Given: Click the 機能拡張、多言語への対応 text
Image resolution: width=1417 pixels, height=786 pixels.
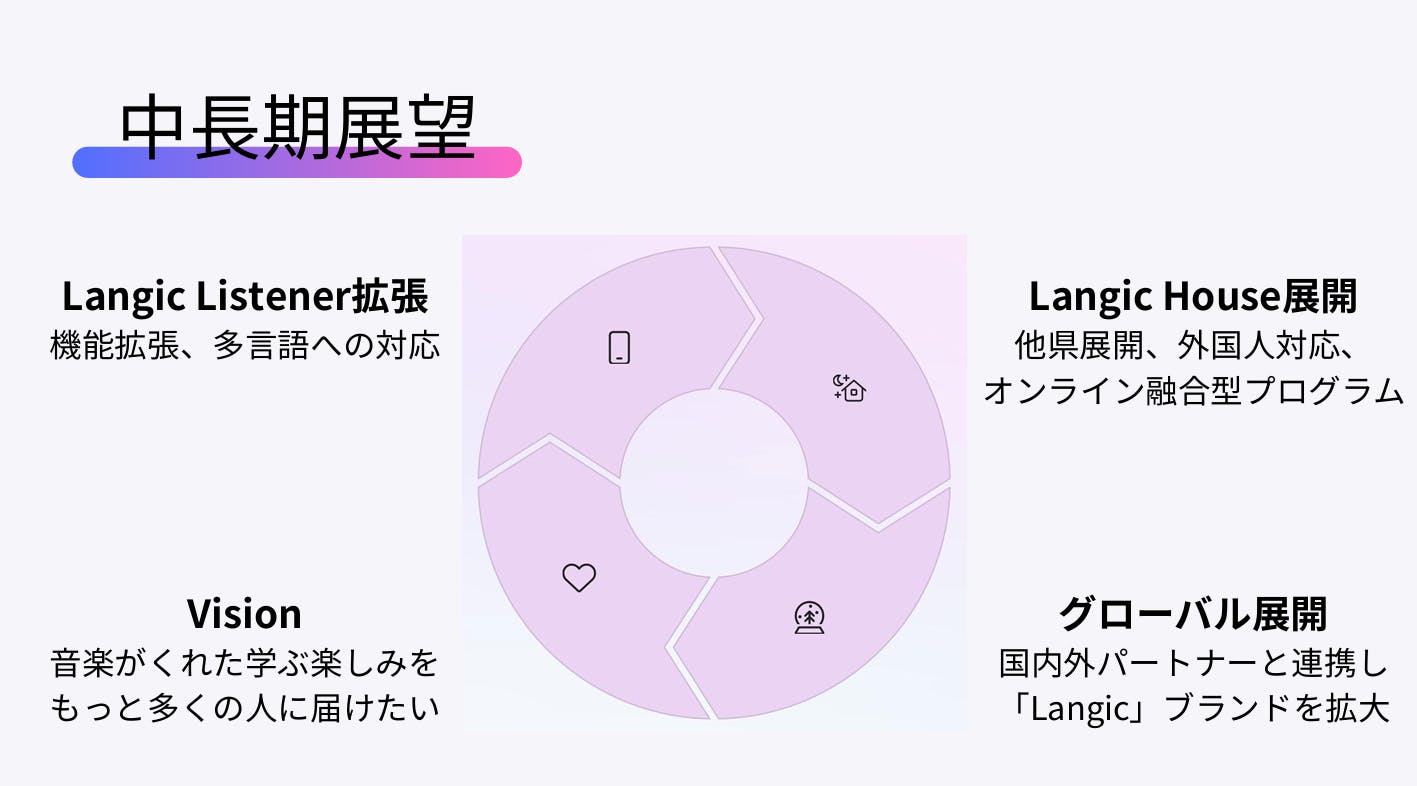Looking at the screenshot, I should click(x=245, y=346).
